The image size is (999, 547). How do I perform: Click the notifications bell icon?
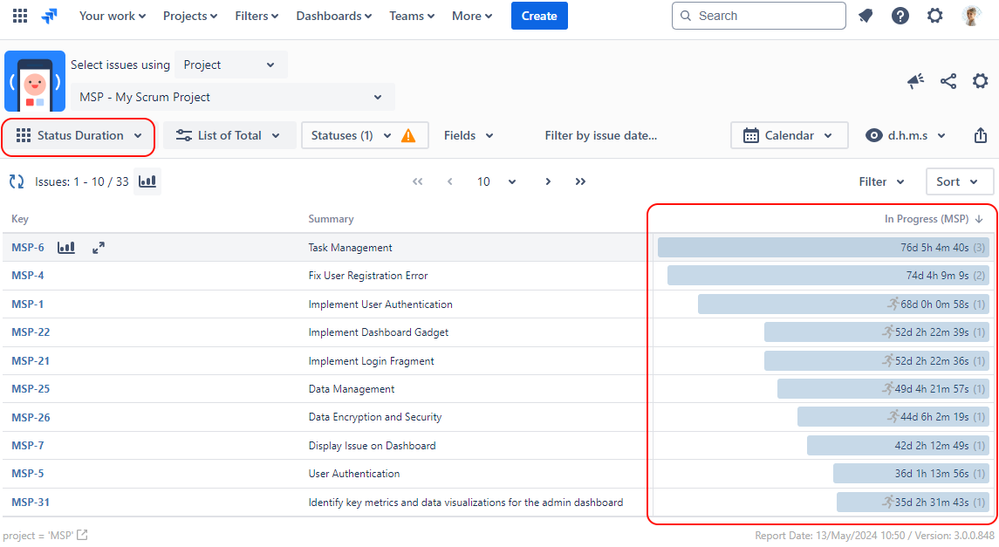865,16
